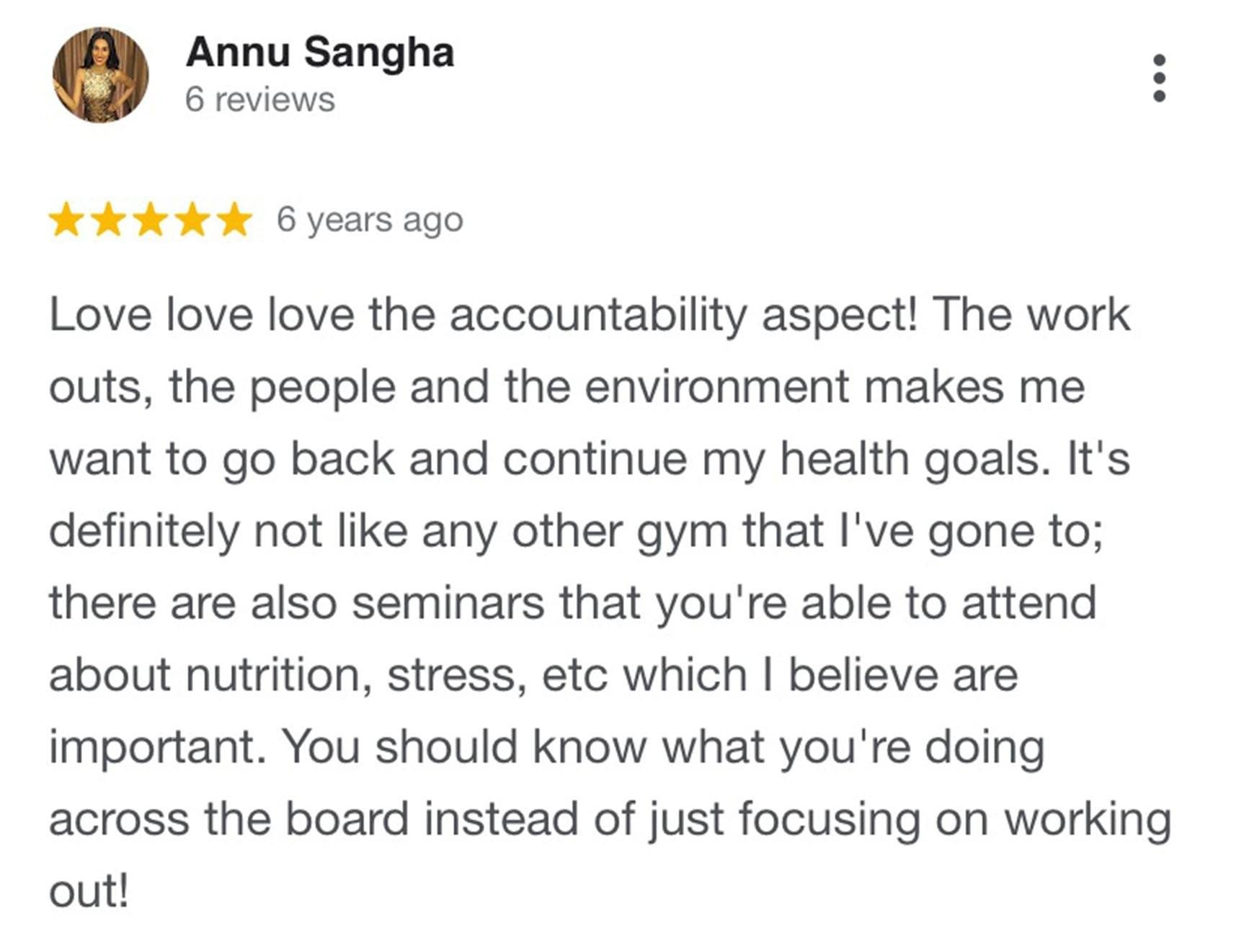Screen dimensions: 1244x952
Task: Click the "6 years ago" timestamp
Action: pyautogui.click(x=369, y=220)
